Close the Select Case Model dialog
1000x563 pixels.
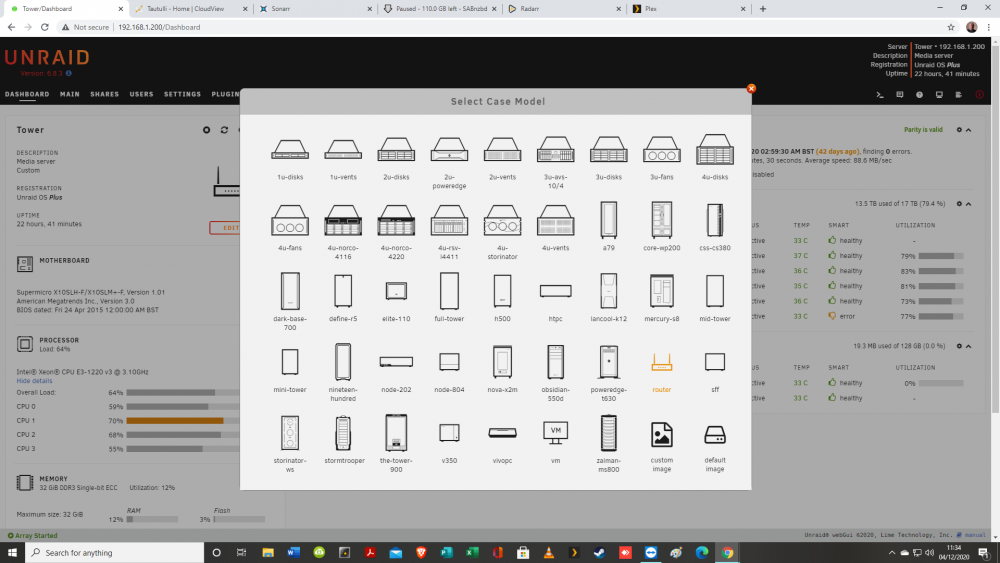751,89
